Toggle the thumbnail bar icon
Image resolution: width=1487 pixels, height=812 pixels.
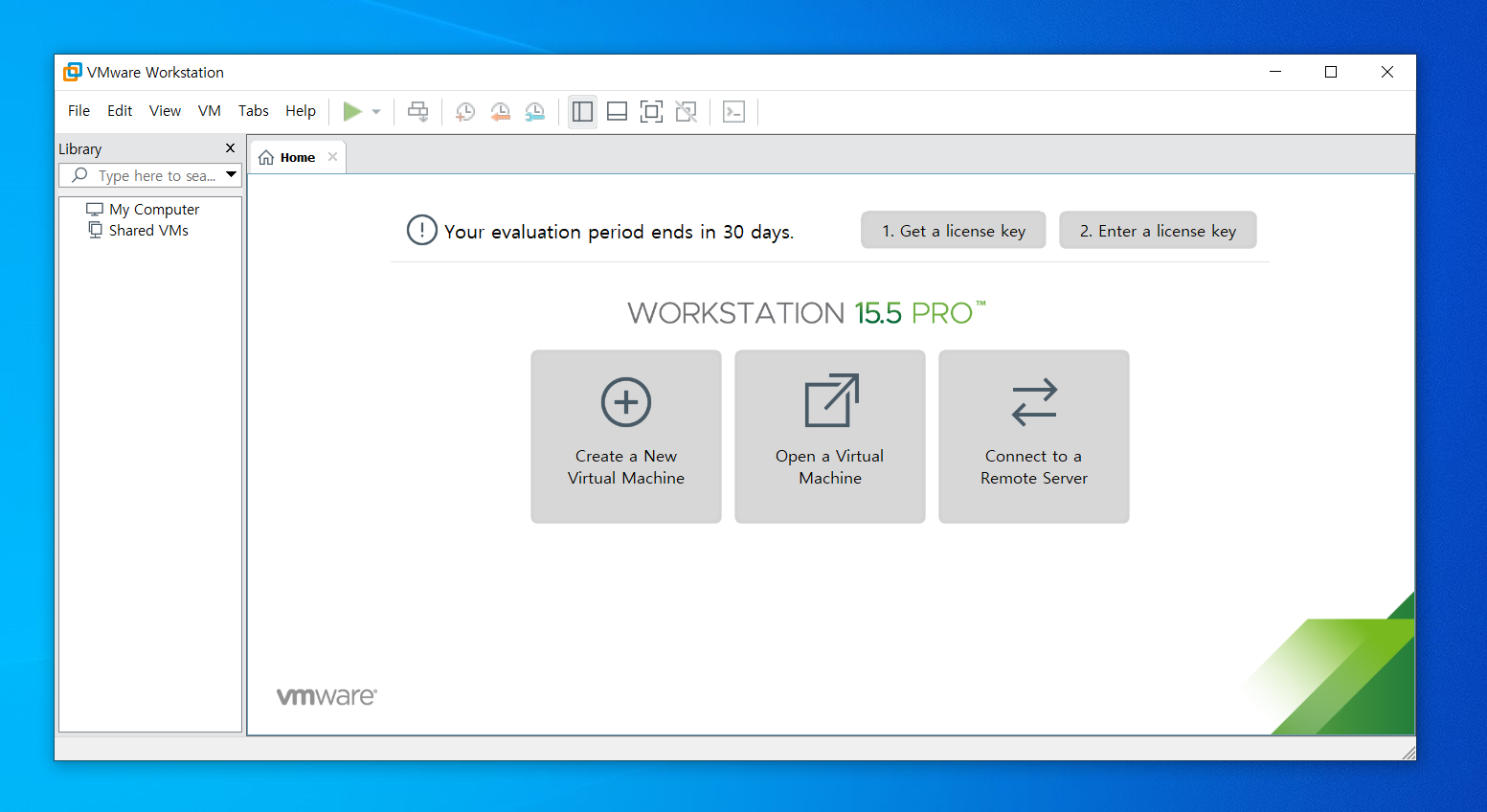[618, 111]
